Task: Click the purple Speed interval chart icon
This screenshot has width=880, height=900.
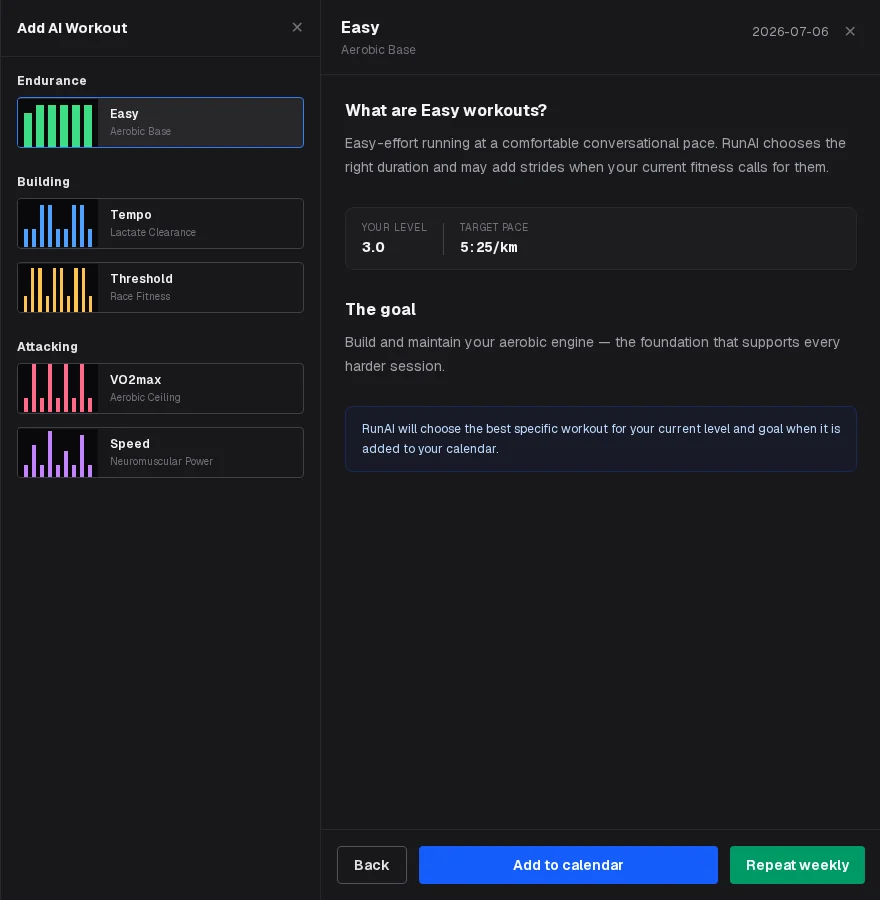Action: tap(58, 452)
